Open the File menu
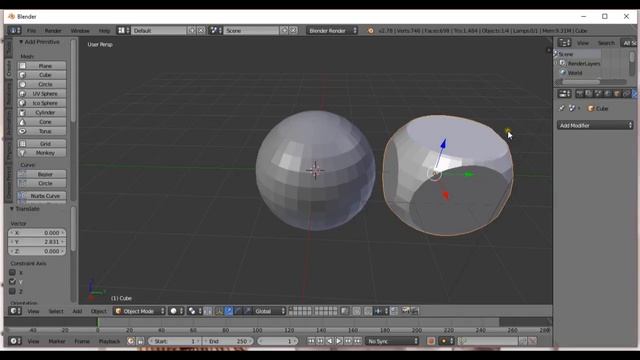 tap(31, 31)
